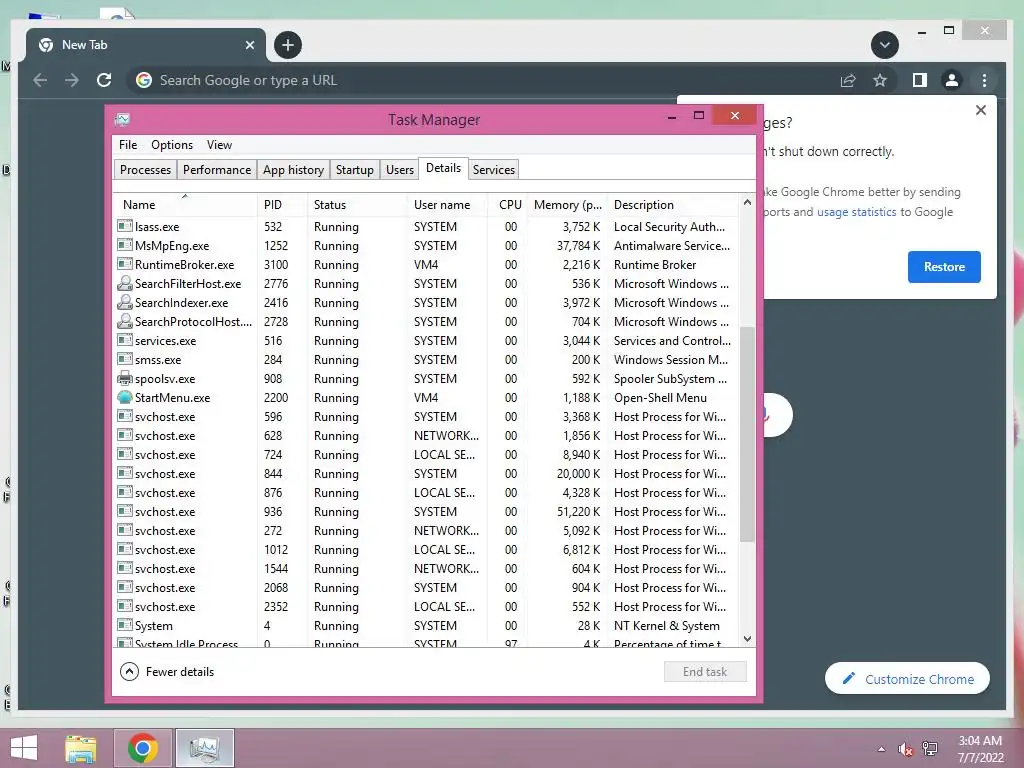This screenshot has width=1024, height=768.
Task: Dismiss the Chrome restore pages bubble
Action: (980, 110)
